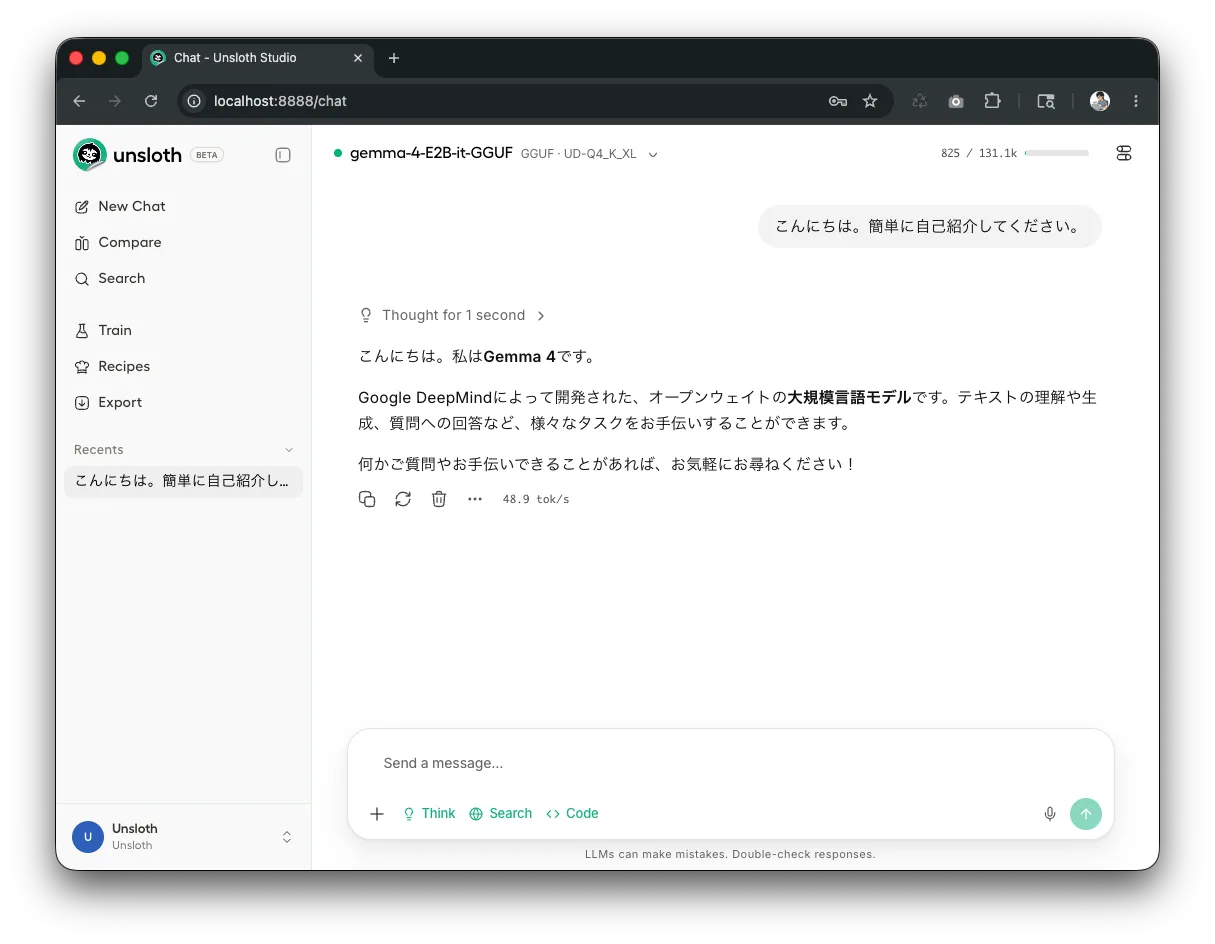Toggle the web Search option in composer

coord(501,814)
